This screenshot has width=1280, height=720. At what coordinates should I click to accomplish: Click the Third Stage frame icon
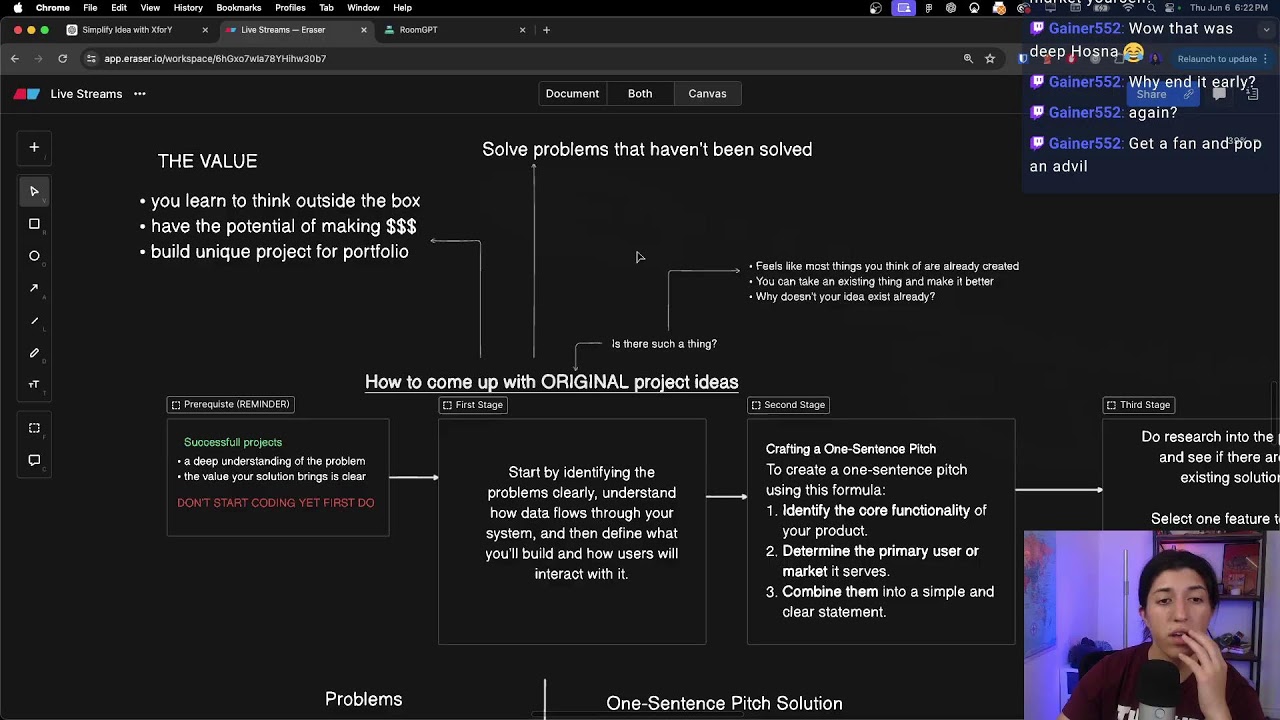[1111, 405]
